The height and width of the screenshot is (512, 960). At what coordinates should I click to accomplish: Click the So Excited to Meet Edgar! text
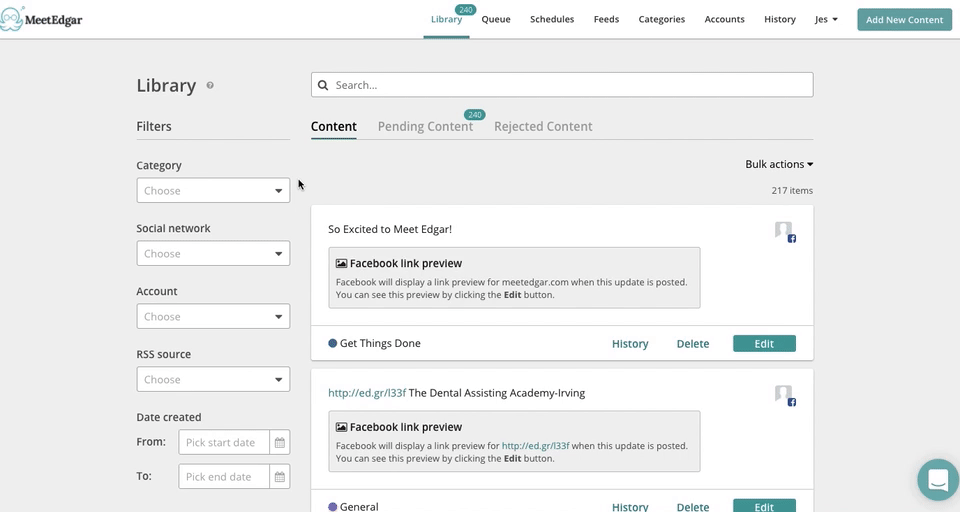tap(390, 230)
